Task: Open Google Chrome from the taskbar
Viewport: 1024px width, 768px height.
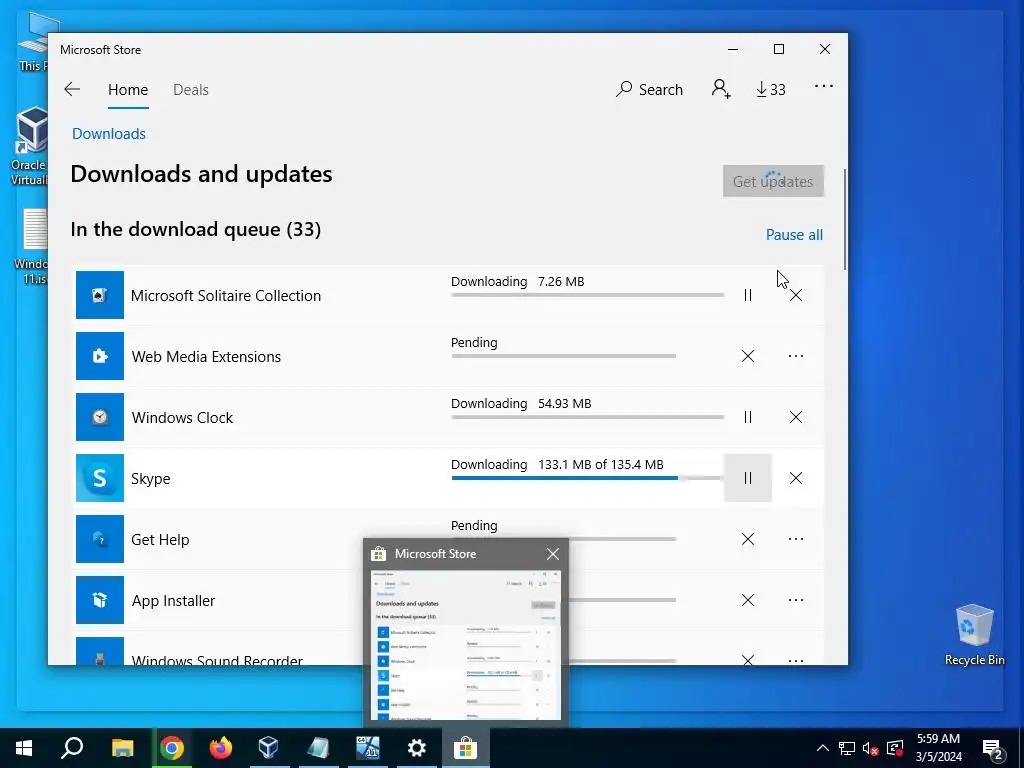Action: [x=172, y=748]
